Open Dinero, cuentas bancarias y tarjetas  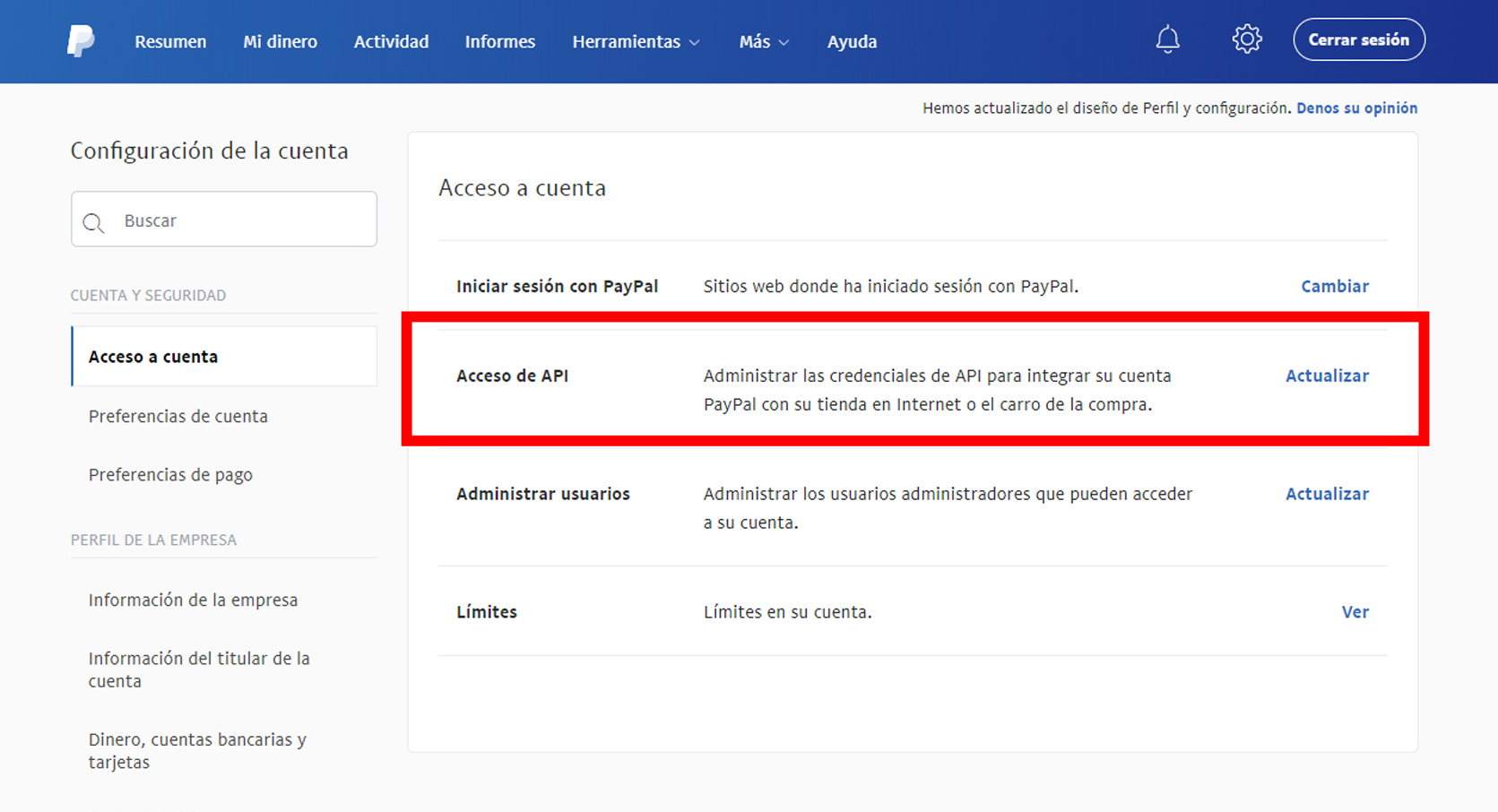pos(197,751)
